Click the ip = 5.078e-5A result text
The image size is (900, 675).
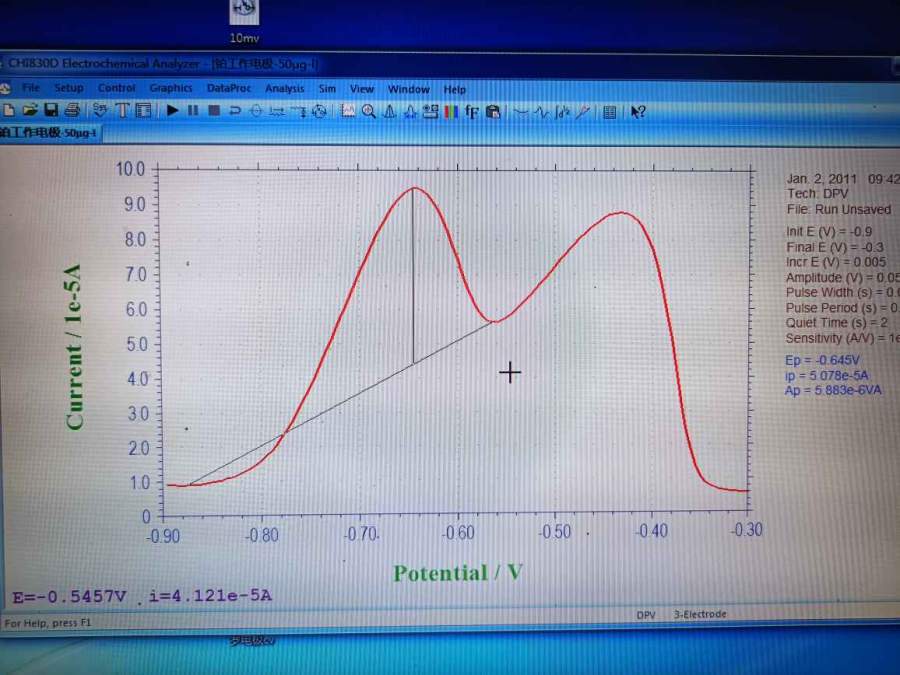coord(827,375)
